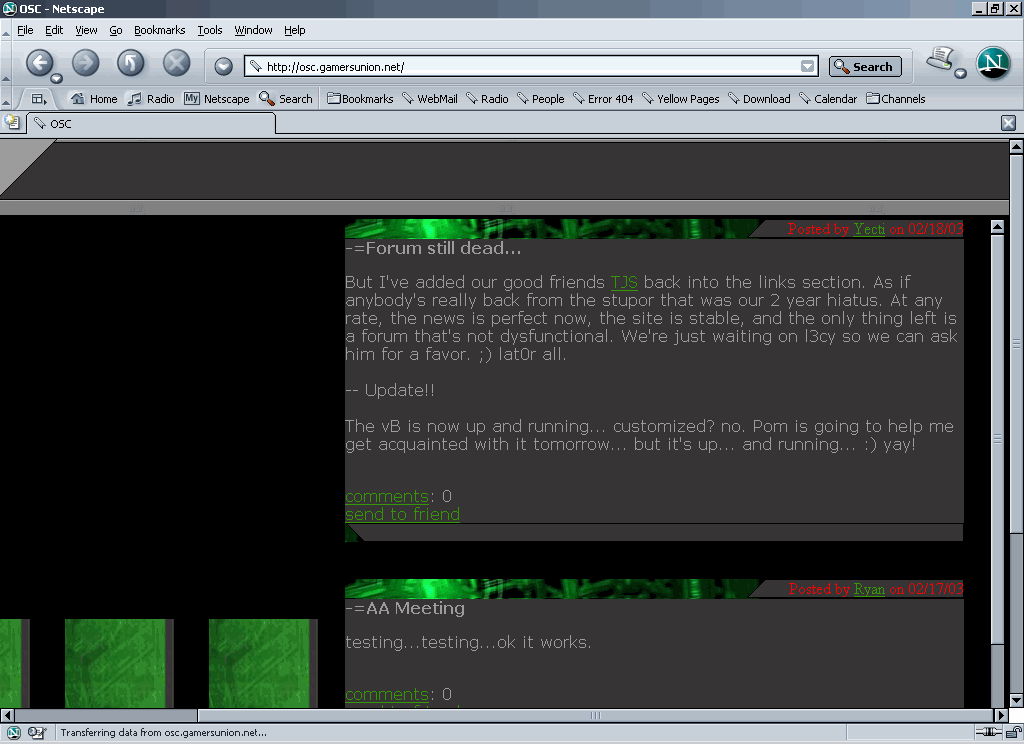The image size is (1024, 744).
Task: Open the Go menu
Action: [116, 30]
